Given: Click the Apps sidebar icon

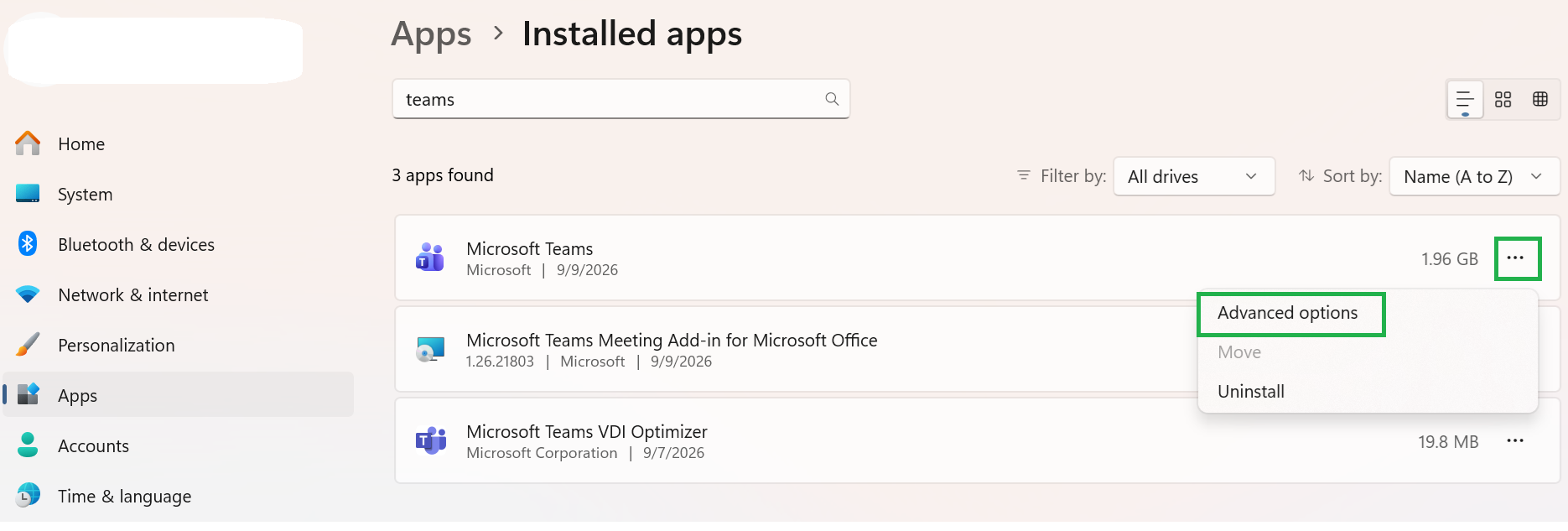Looking at the screenshot, I should click(x=29, y=394).
